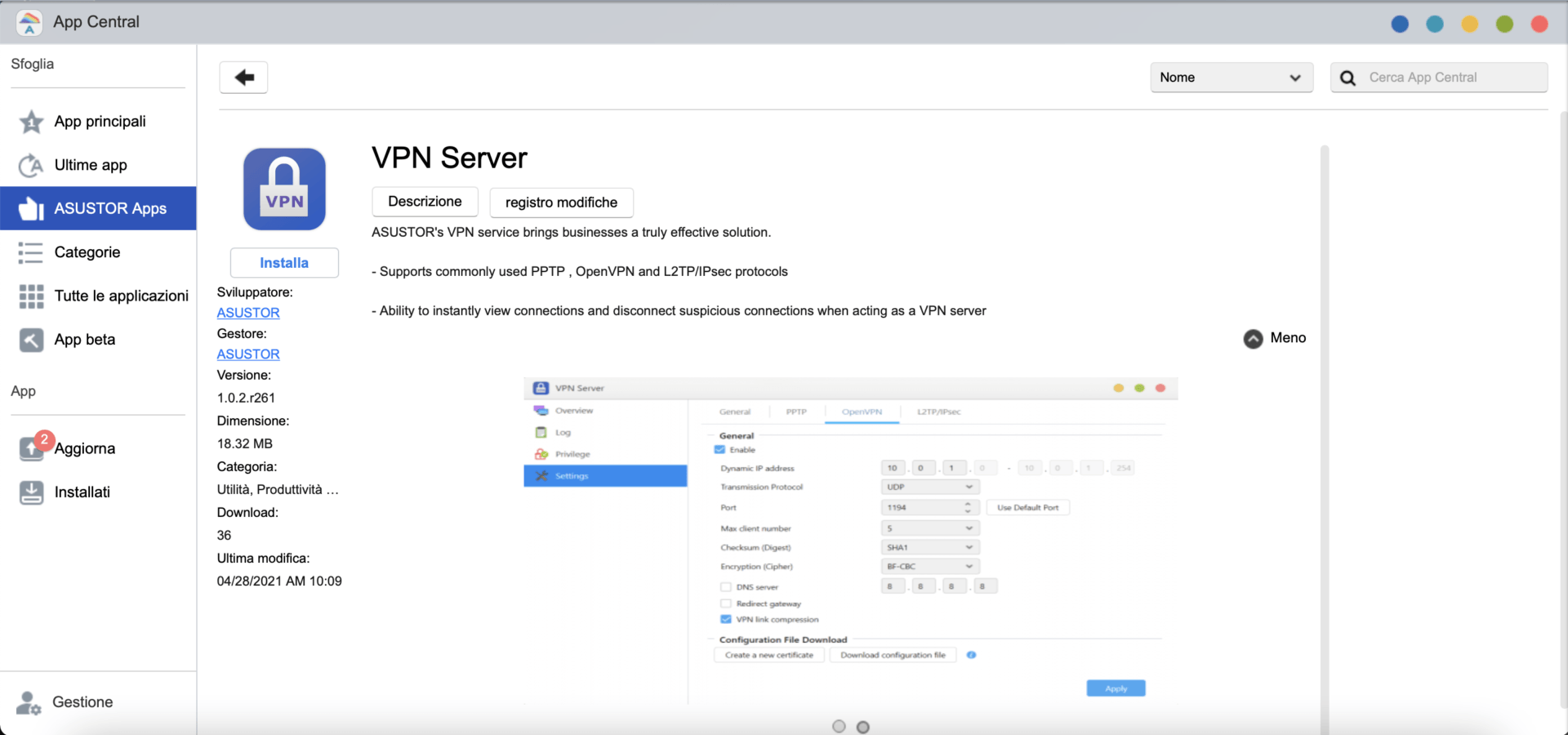Open Aggiorna updates icon with badge
Viewport: 1568px width, 735px height.
(31, 448)
